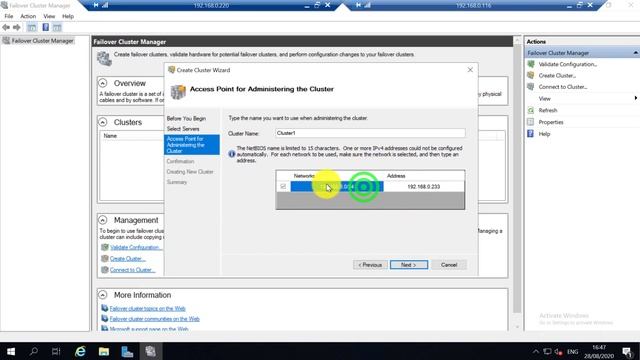
Task: Show hidden tray icons chevron
Action: coord(536,351)
